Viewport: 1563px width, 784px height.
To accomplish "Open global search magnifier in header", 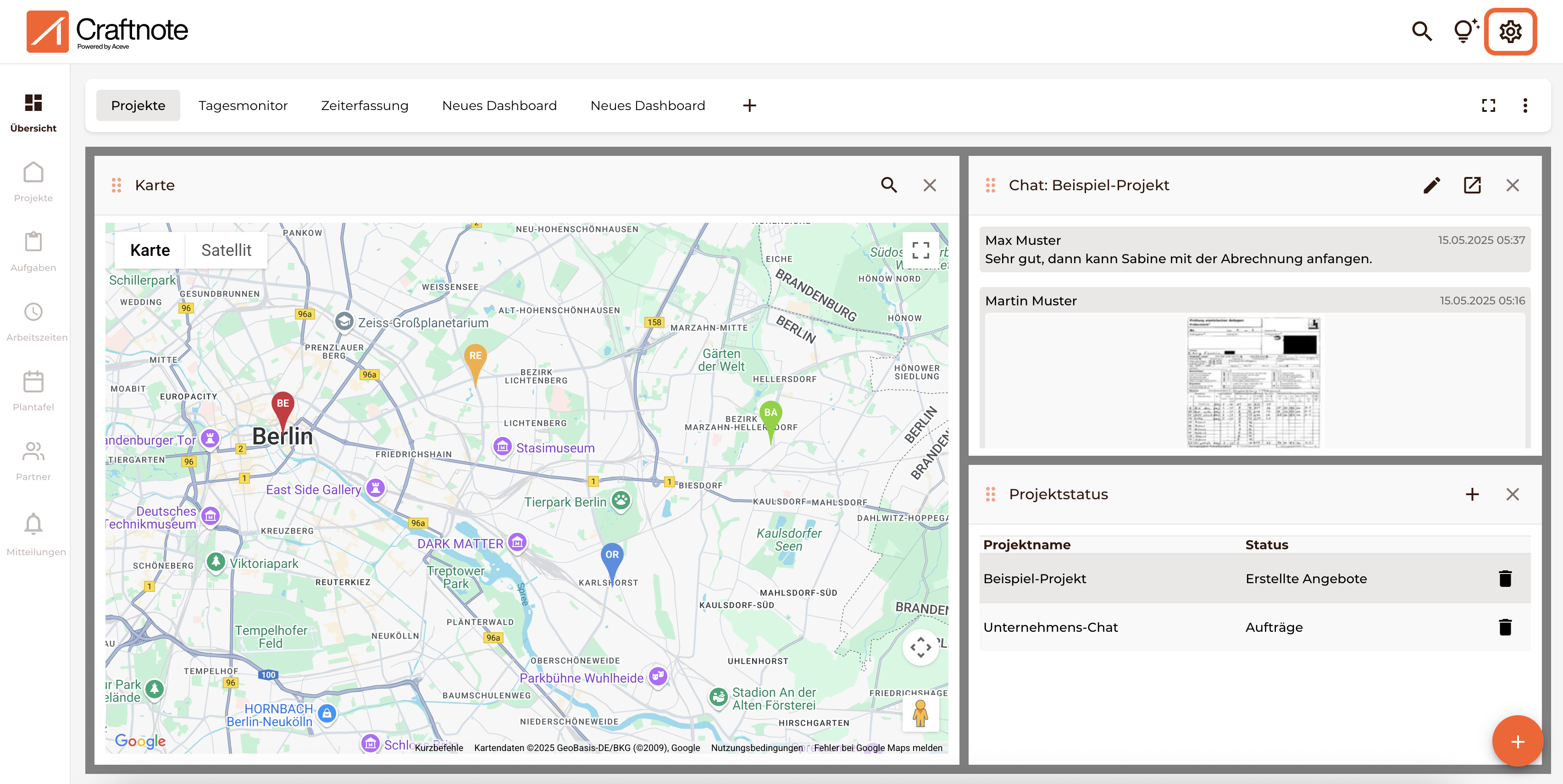I will [1422, 32].
